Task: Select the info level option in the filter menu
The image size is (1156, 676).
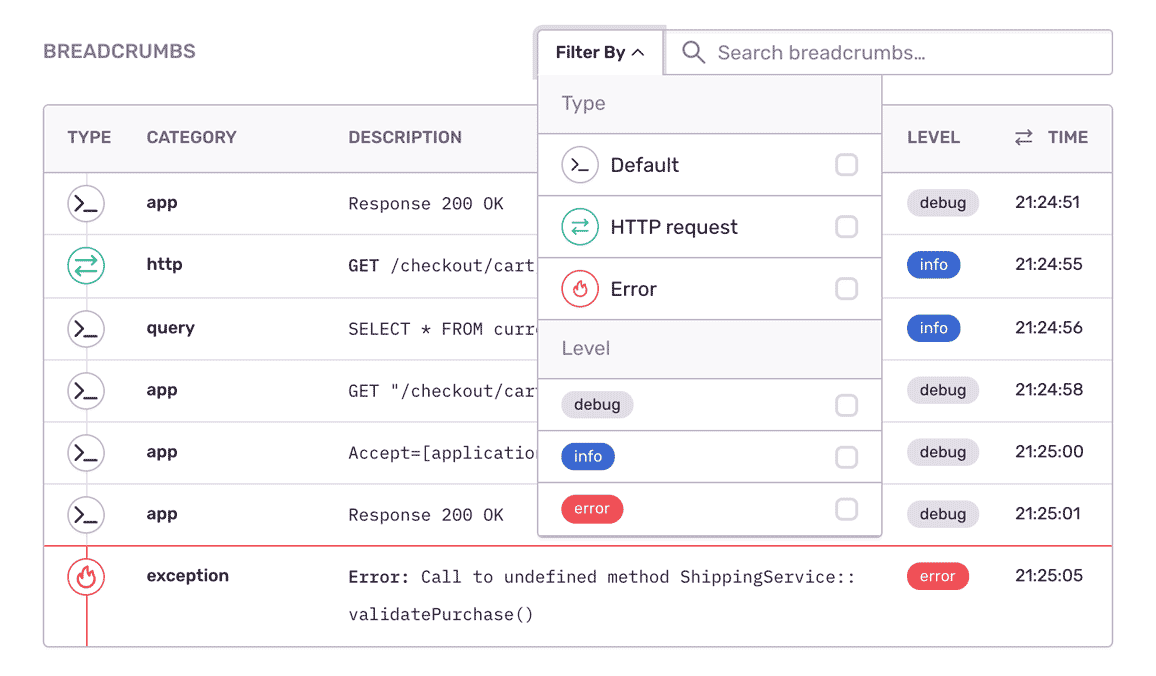Action: pos(588,457)
